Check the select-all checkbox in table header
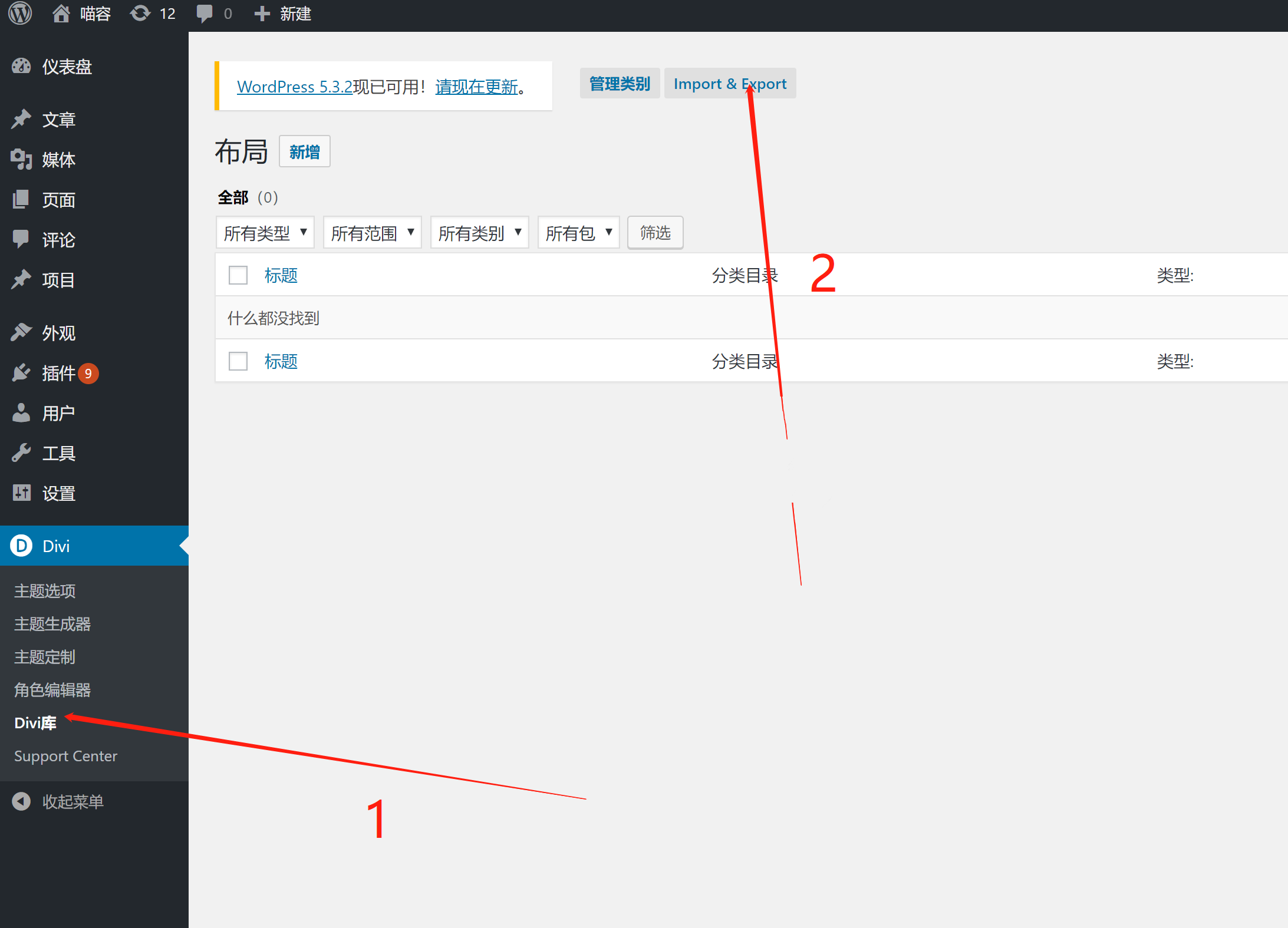 pos(238,275)
